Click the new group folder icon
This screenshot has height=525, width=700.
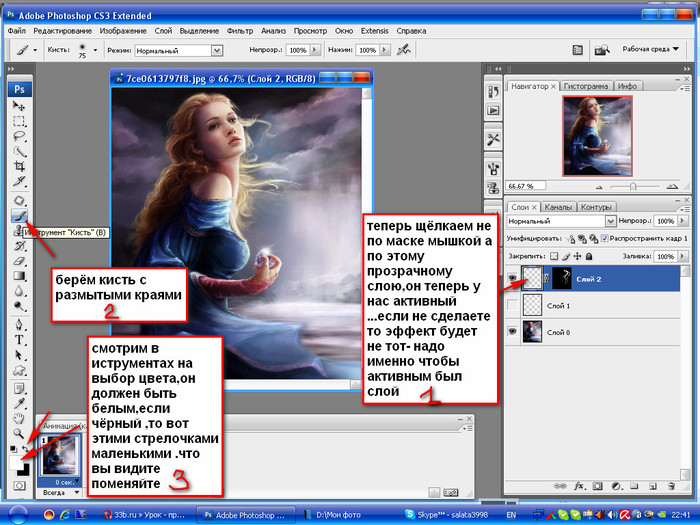pyautogui.click(x=634, y=486)
